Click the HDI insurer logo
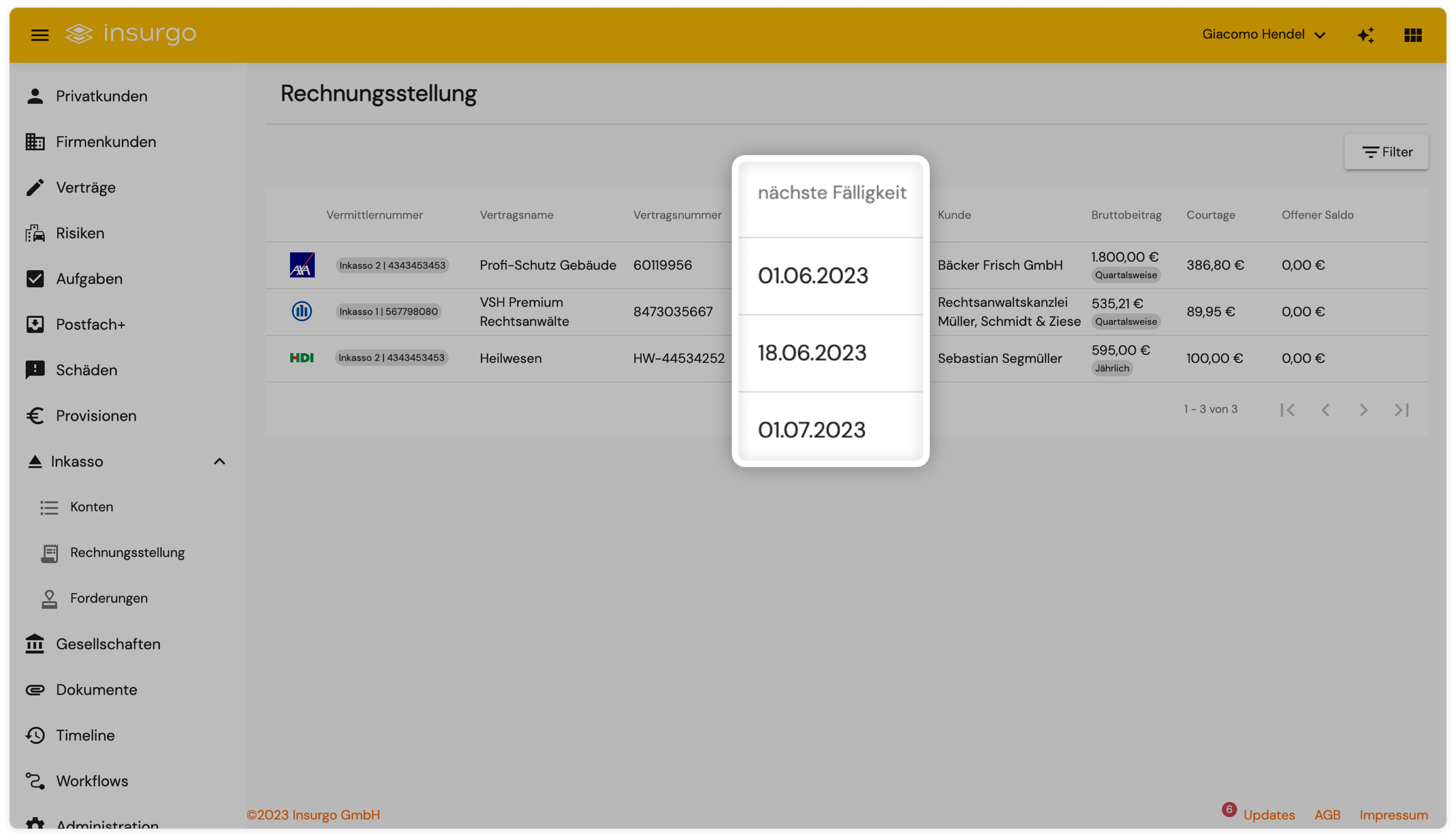This screenshot has width=1456, height=840. point(302,358)
